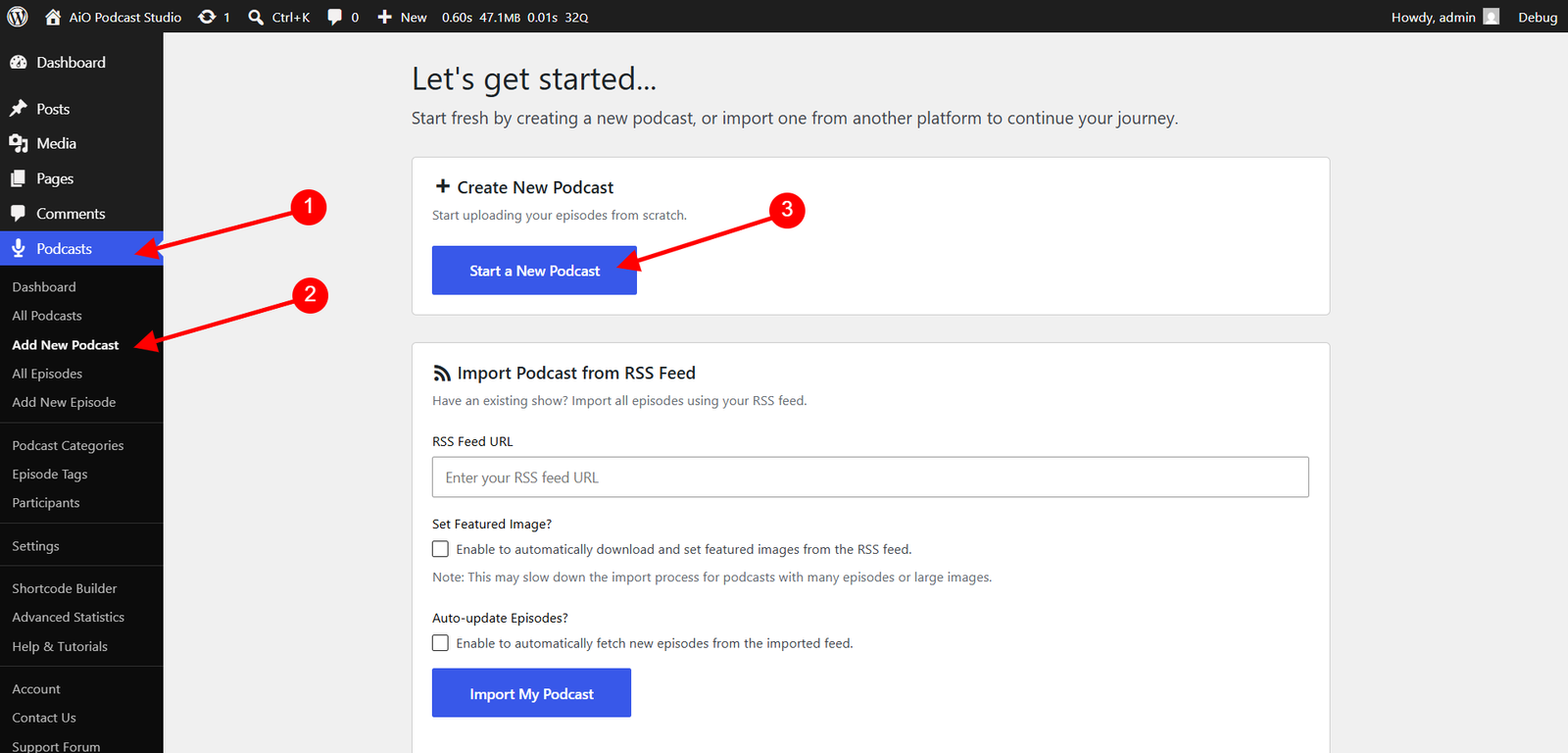The width and height of the screenshot is (1568, 753).
Task: Click AiO Podcast Studio site name
Action: 124,17
